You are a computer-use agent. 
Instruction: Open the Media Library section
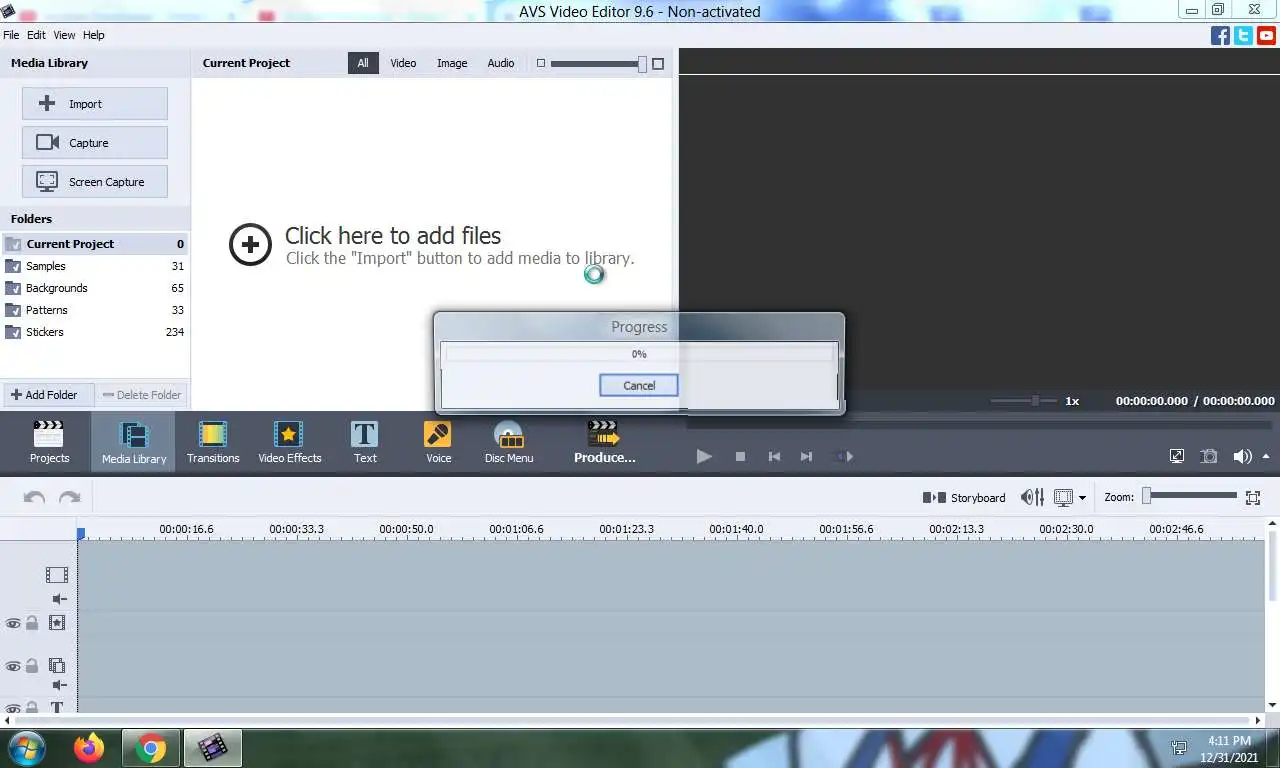tap(134, 442)
